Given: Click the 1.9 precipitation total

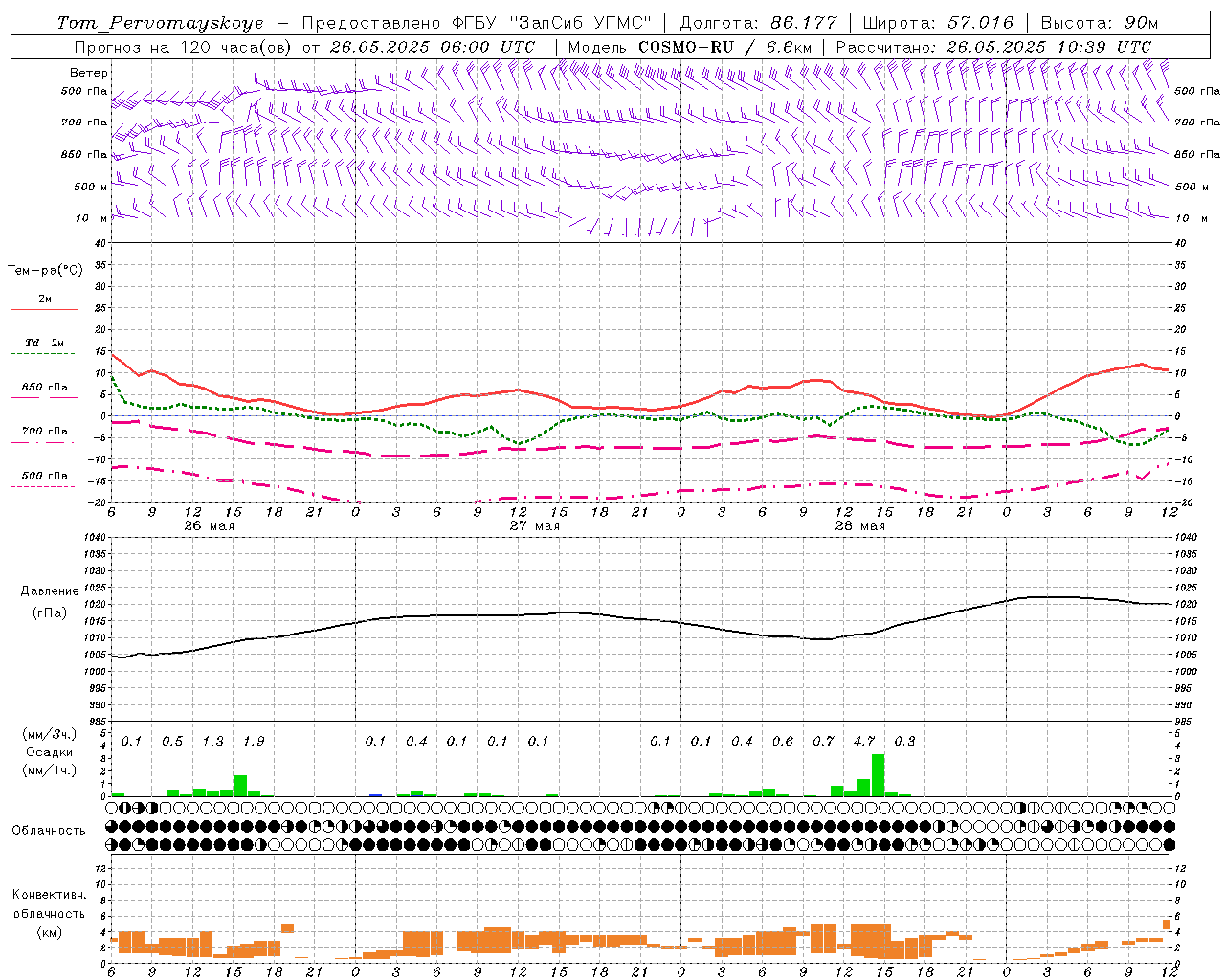Looking at the screenshot, I should click(254, 741).
